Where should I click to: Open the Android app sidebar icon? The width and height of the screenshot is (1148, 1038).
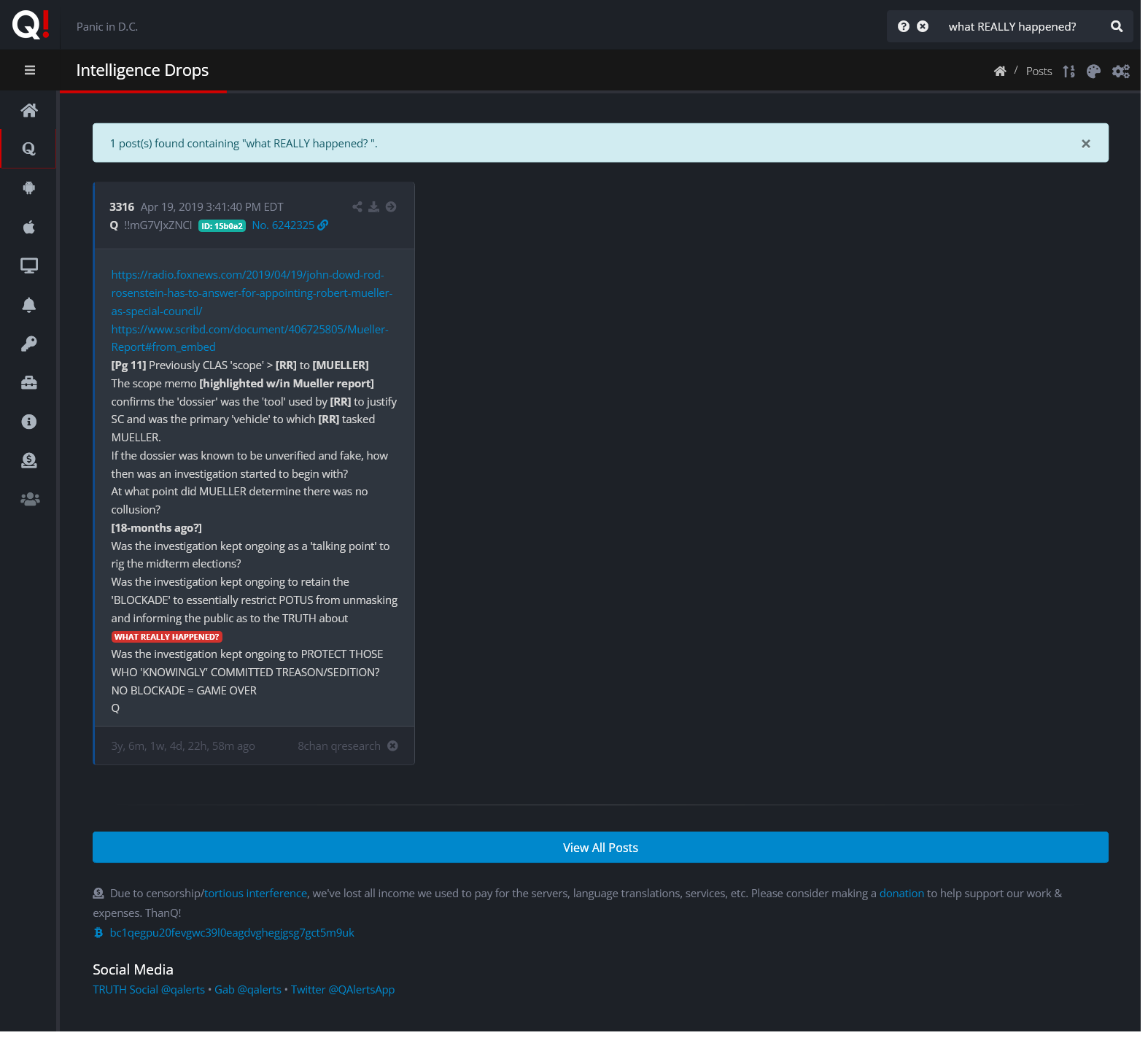pyautogui.click(x=29, y=187)
